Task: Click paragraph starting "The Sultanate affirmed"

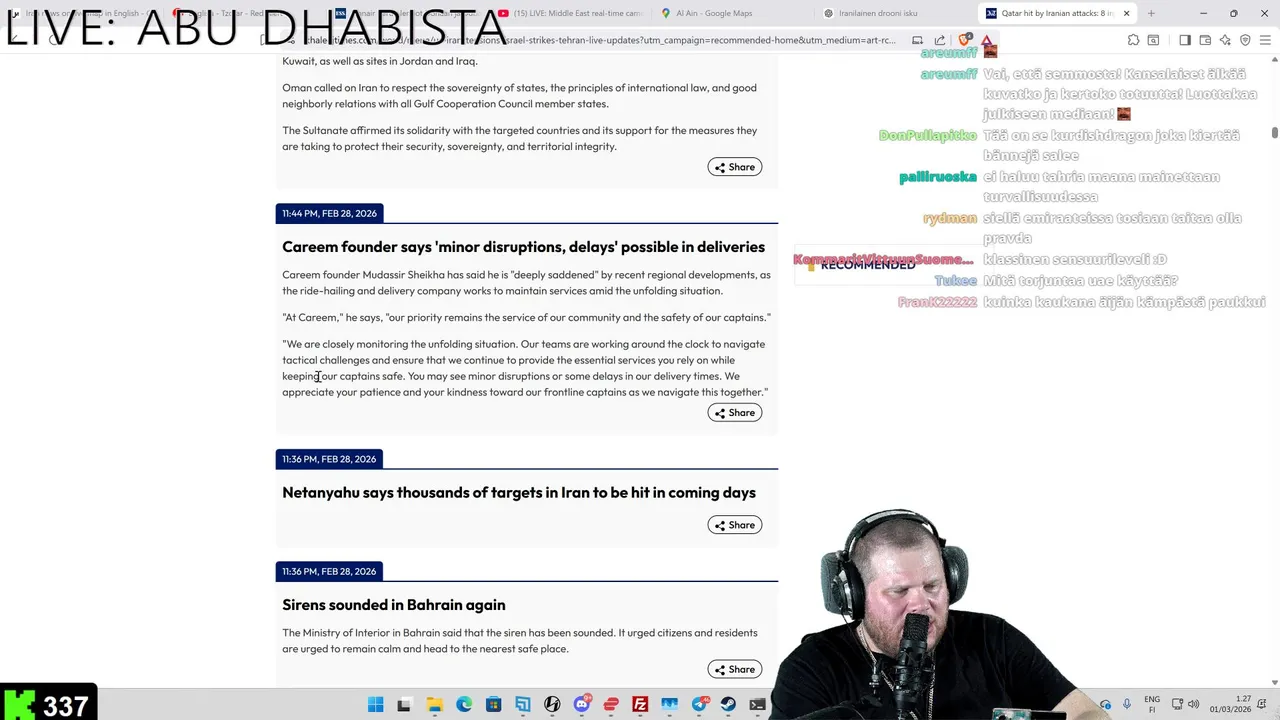Action: [519, 139]
